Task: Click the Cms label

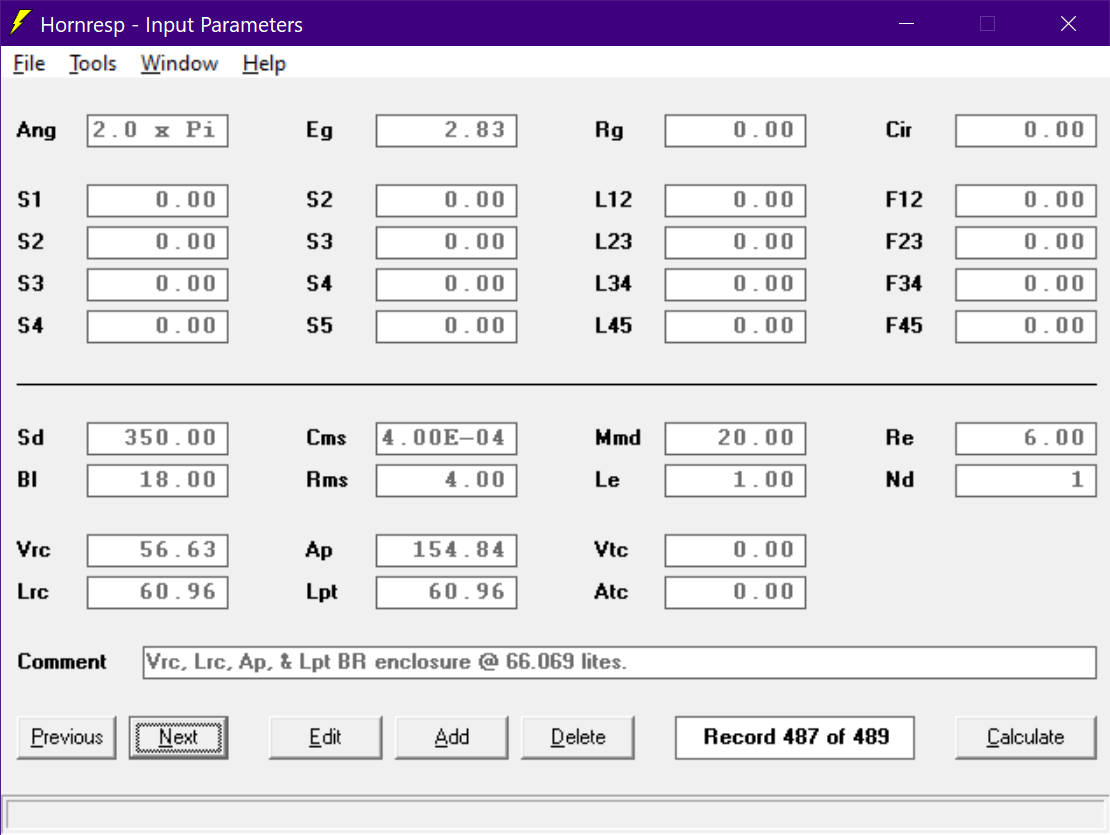Action: (326, 438)
